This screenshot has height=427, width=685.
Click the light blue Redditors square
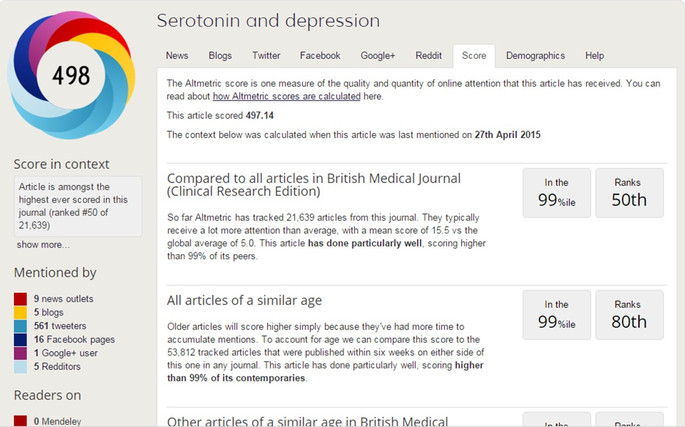click(x=20, y=367)
